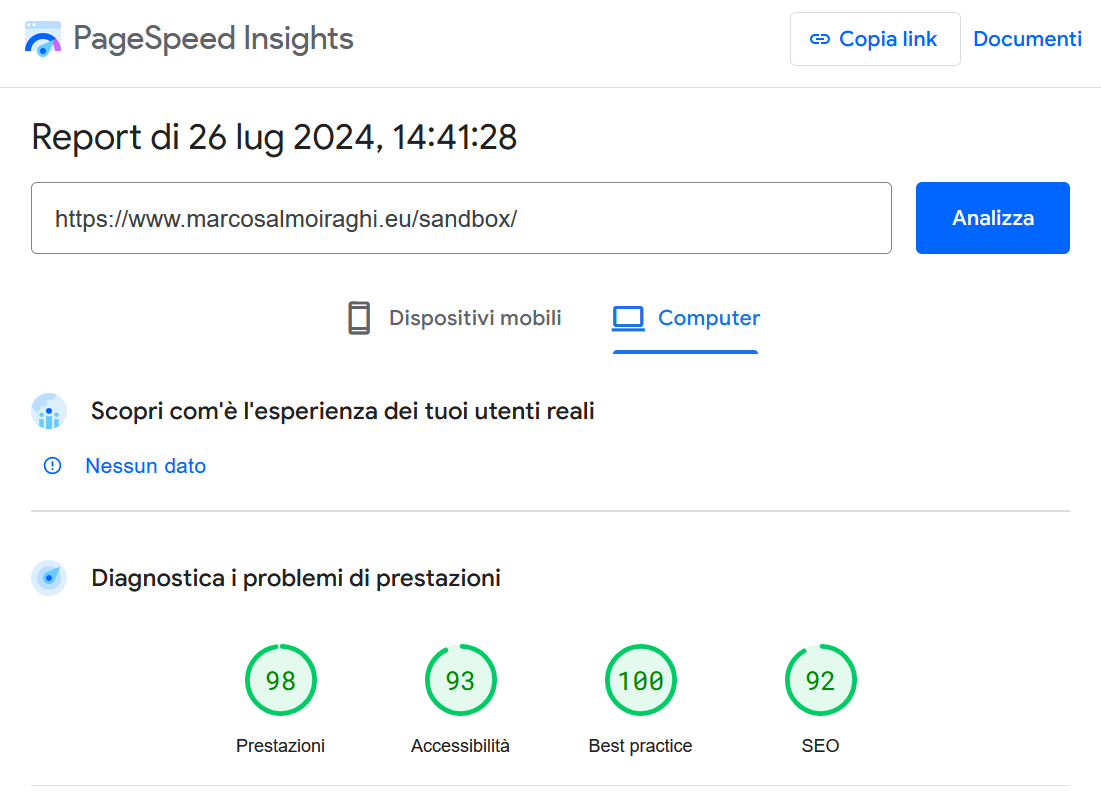Image resolution: width=1101 pixels, height=809 pixels.
Task: Click the real users experience icon
Action: (x=49, y=411)
